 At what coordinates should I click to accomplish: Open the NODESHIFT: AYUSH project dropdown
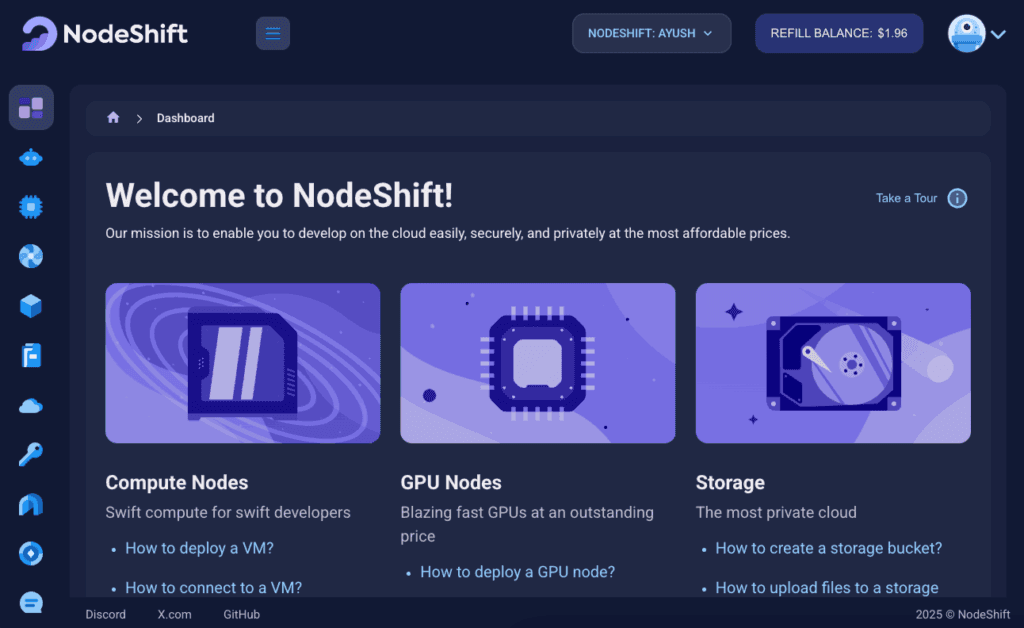click(651, 33)
